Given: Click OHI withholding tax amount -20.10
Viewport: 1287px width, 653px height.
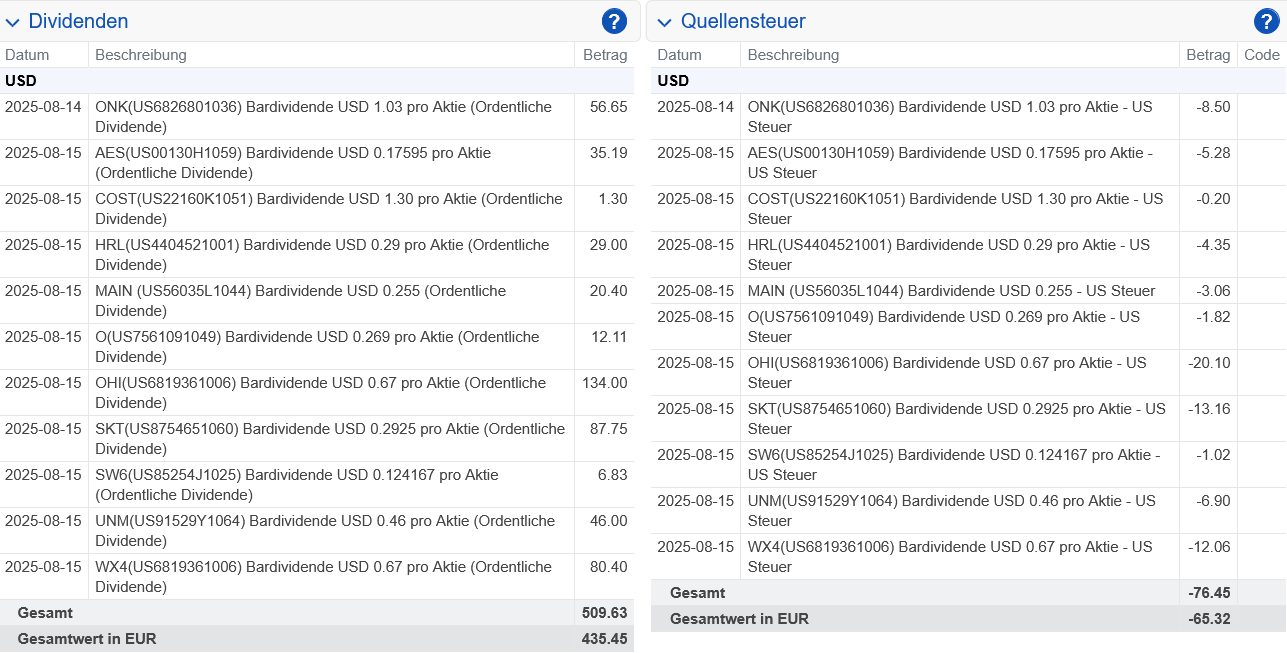Looking at the screenshot, I should pyautogui.click(x=1209, y=363).
